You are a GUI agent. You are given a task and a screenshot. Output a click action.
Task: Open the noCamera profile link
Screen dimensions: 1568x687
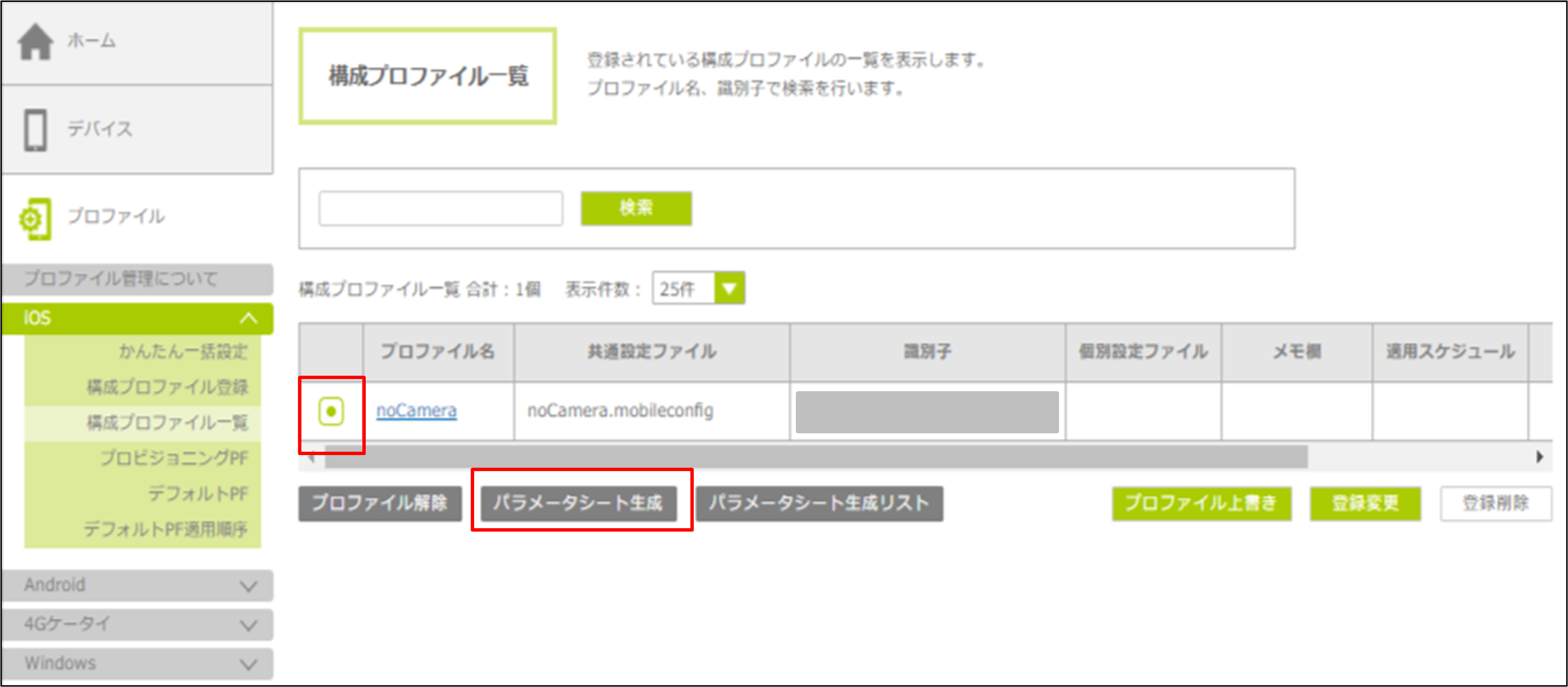(417, 411)
